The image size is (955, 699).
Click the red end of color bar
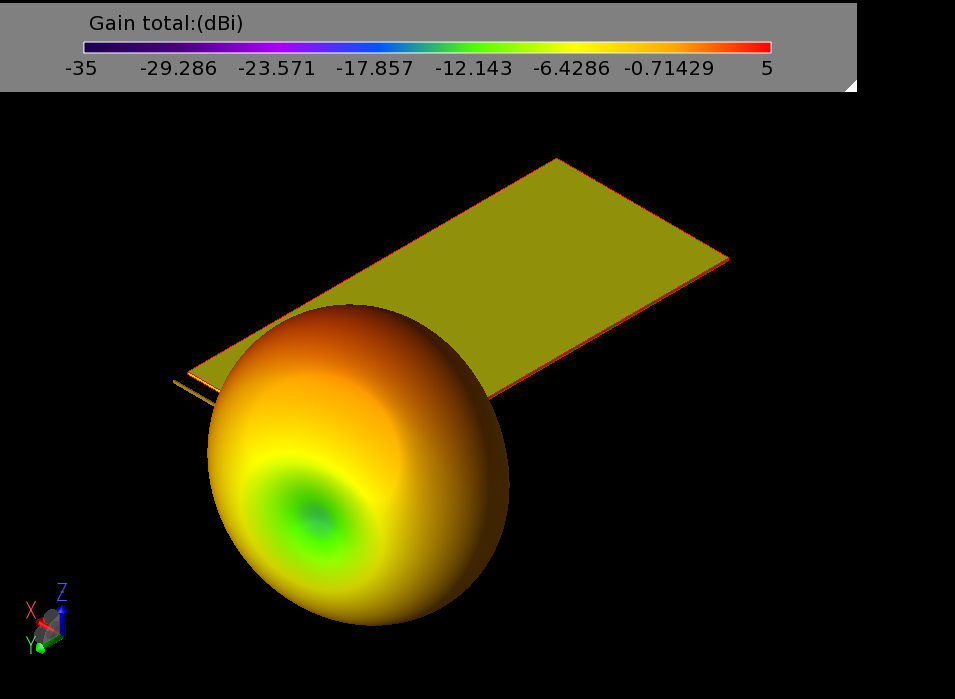(x=762, y=47)
